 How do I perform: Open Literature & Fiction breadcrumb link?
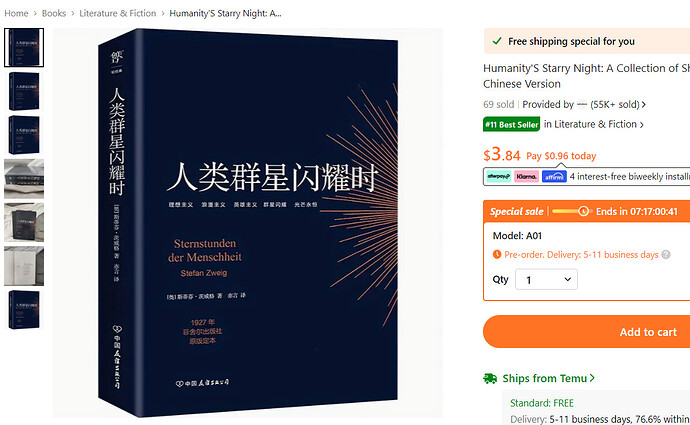pyautogui.click(x=117, y=14)
